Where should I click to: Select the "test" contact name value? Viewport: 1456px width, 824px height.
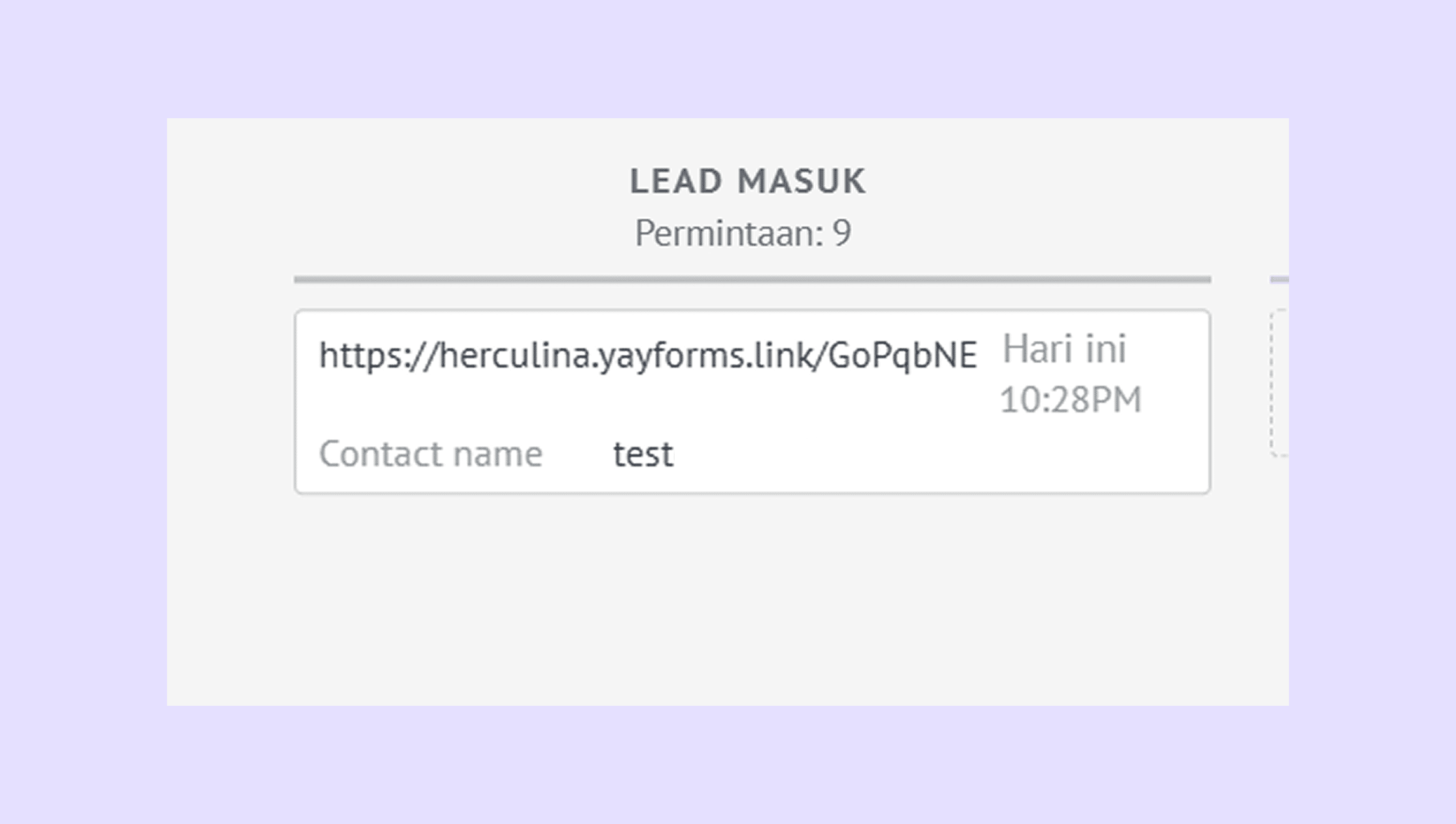click(643, 454)
